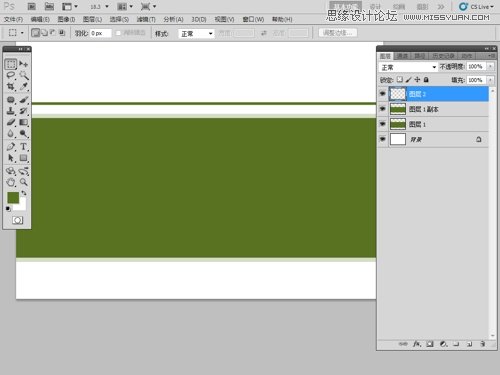Select the Magic Wand tool
This screenshot has height=375, width=500.
pos(23,75)
